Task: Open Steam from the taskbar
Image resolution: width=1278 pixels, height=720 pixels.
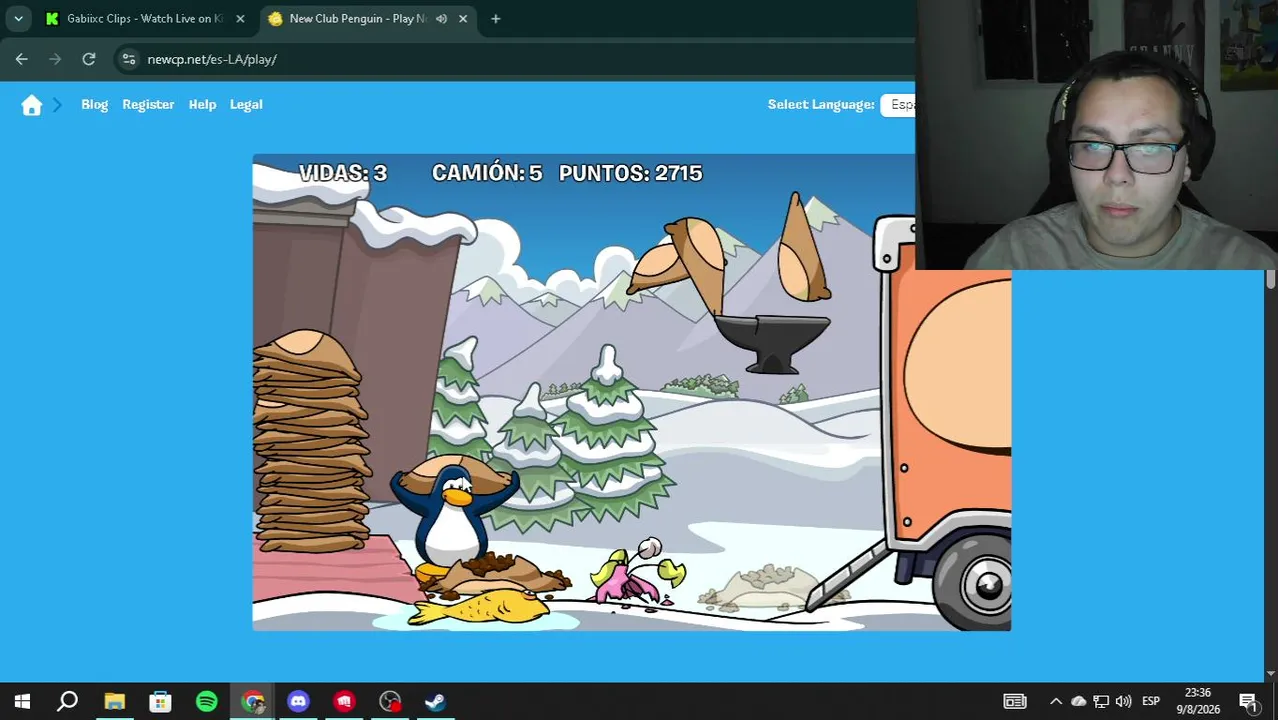Action: coord(436,701)
